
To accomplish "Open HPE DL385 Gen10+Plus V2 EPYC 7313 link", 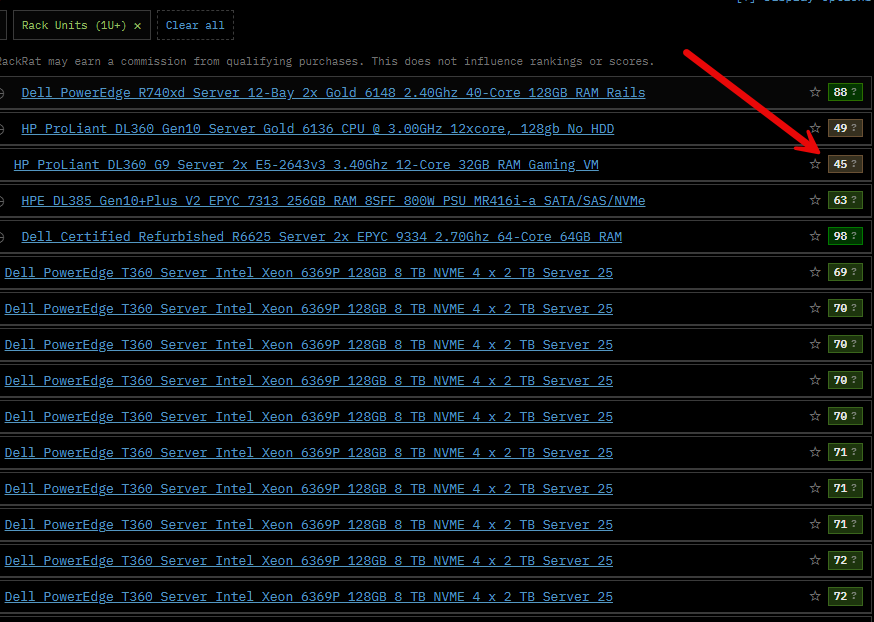I will (333, 201).
